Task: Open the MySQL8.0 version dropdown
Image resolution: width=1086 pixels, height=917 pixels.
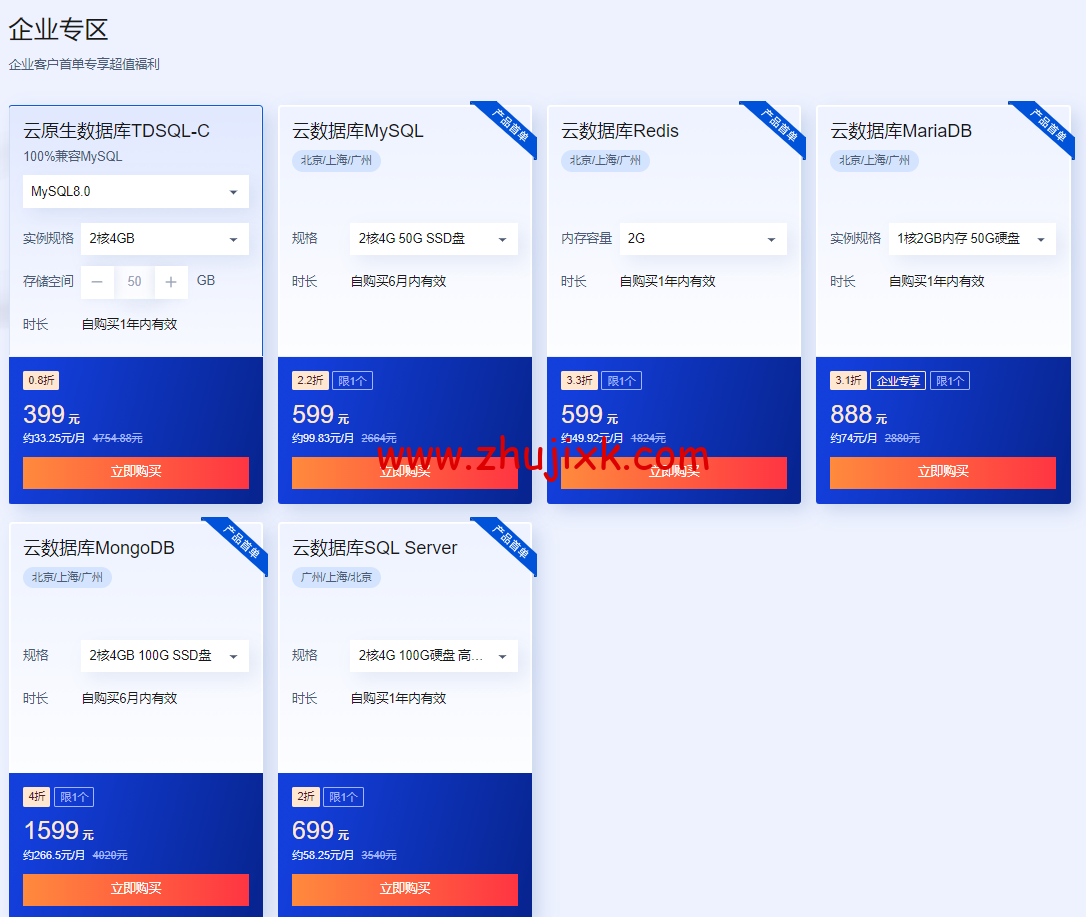Action: coord(136,191)
